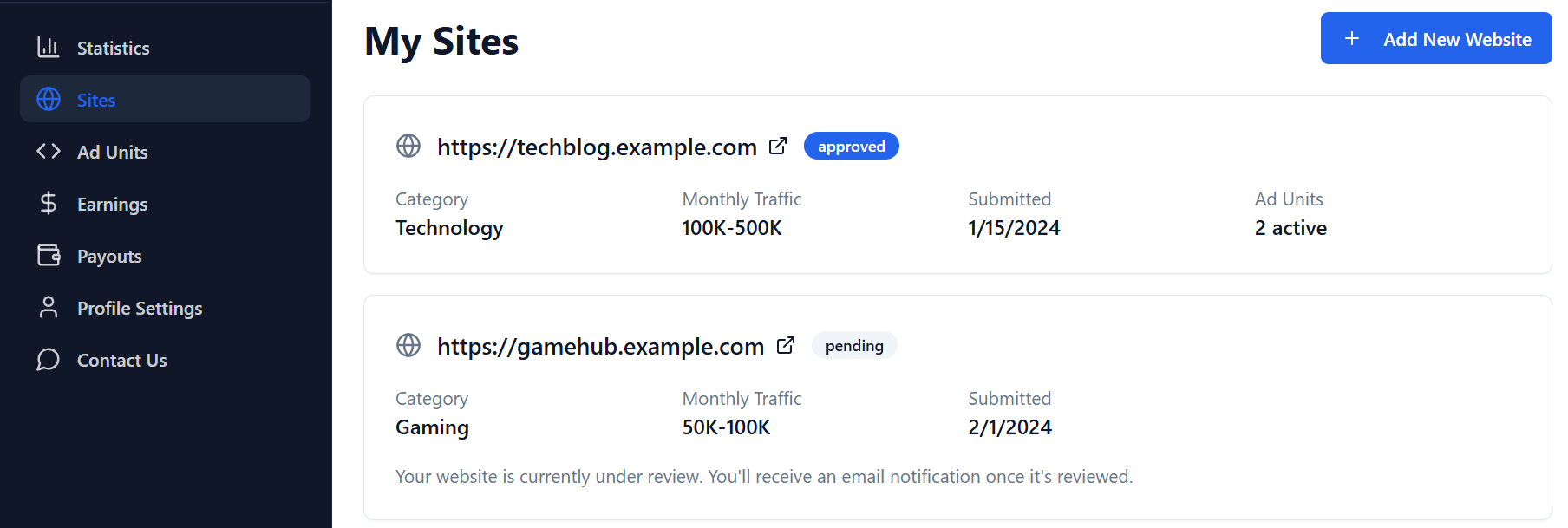Image resolution: width=1568 pixels, height=528 pixels.
Task: Click the globe icon beside techblog.example.com
Action: 408,147
